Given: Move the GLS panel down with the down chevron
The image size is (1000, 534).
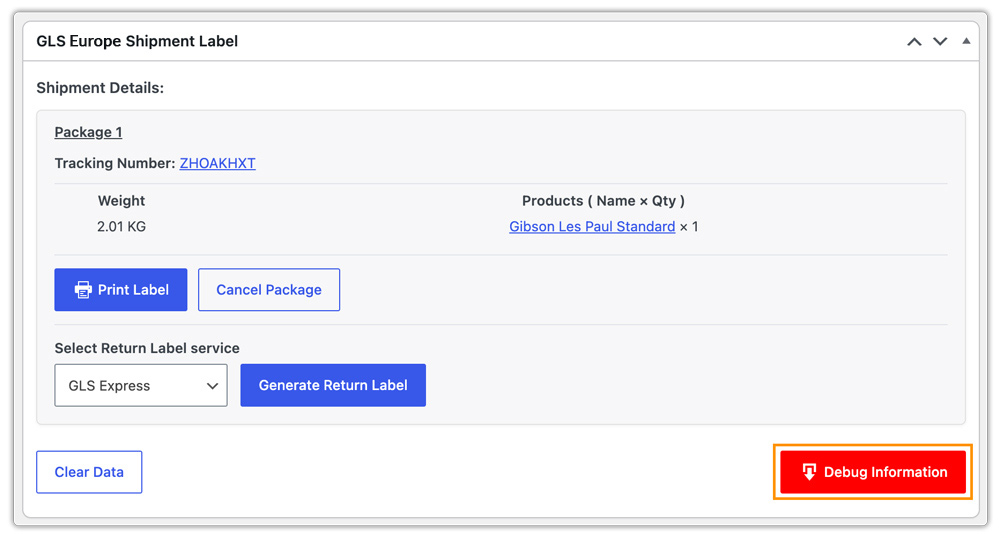Looking at the screenshot, I should [x=940, y=41].
